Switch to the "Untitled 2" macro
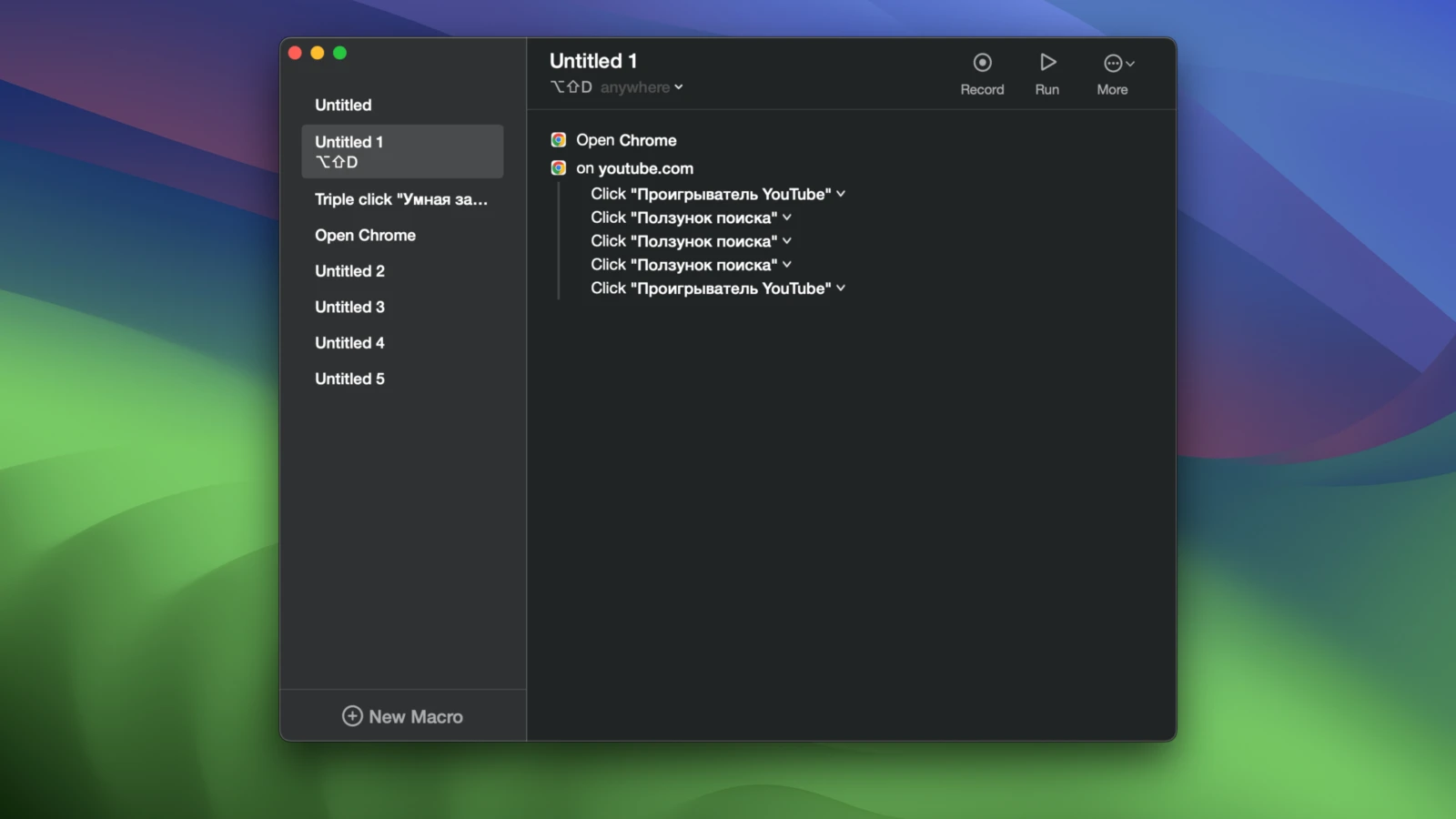1456x819 pixels. tap(349, 271)
